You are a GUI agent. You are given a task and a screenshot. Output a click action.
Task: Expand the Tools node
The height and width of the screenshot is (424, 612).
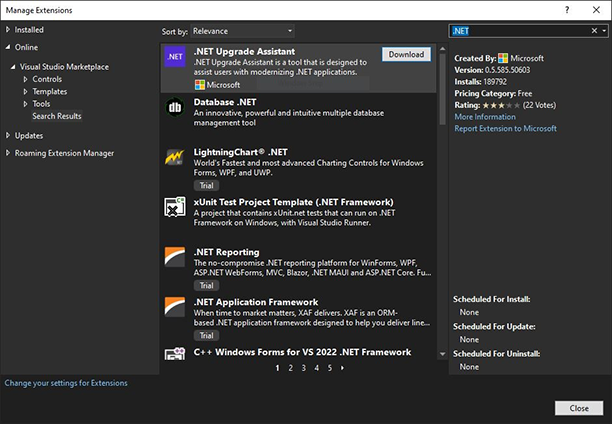click(x=25, y=104)
